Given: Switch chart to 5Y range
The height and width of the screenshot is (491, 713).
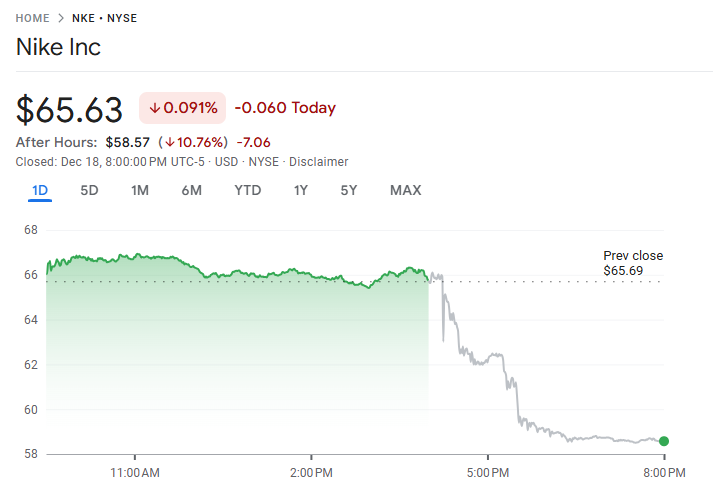Looking at the screenshot, I should pos(348,190).
